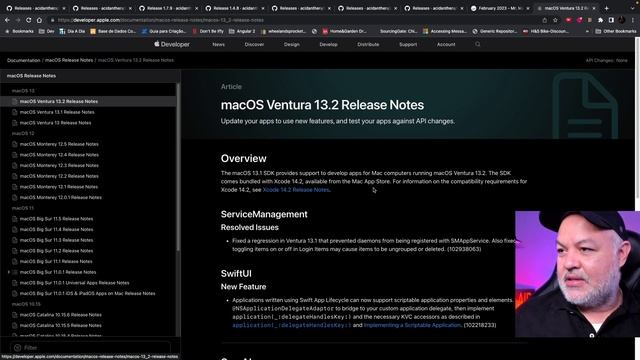Open the Distribute menu item
Image resolution: width=640 pixels, height=360 pixels.
[x=368, y=44]
